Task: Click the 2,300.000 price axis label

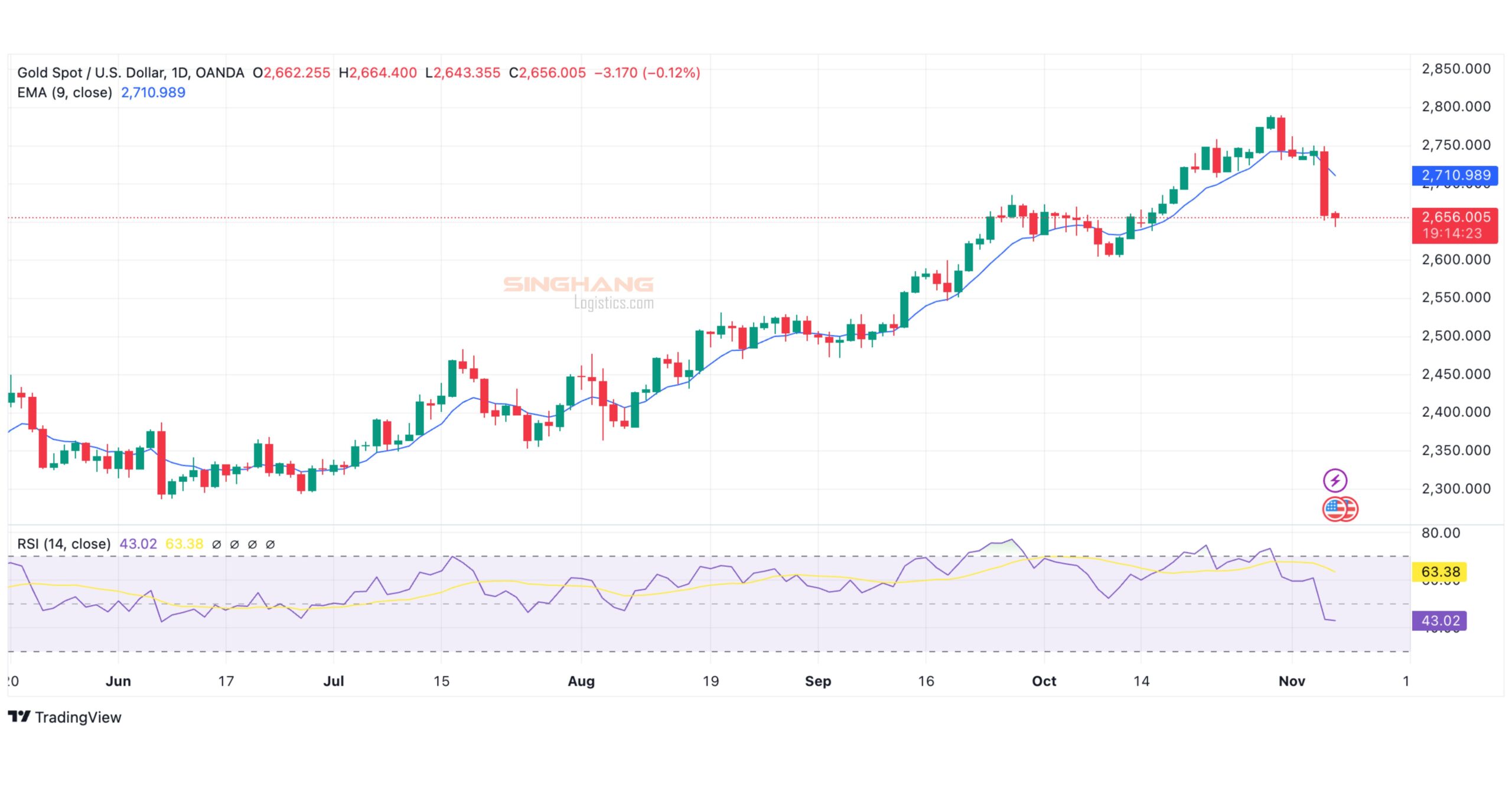Action: 1456,489
